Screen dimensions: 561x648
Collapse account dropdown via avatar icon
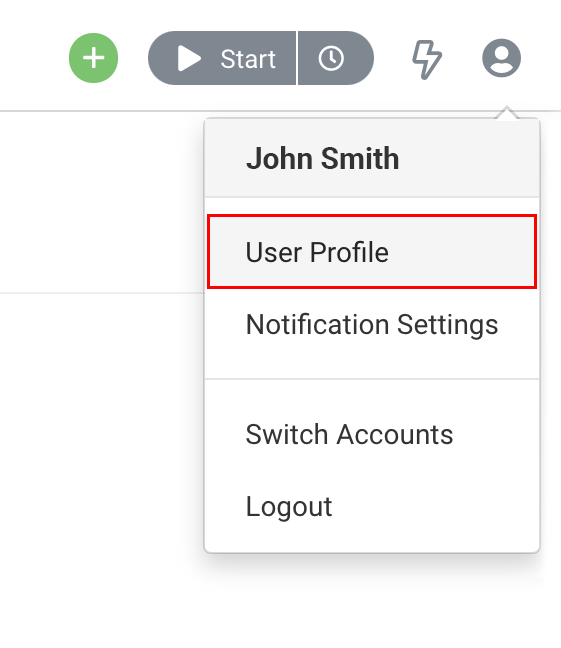501,58
